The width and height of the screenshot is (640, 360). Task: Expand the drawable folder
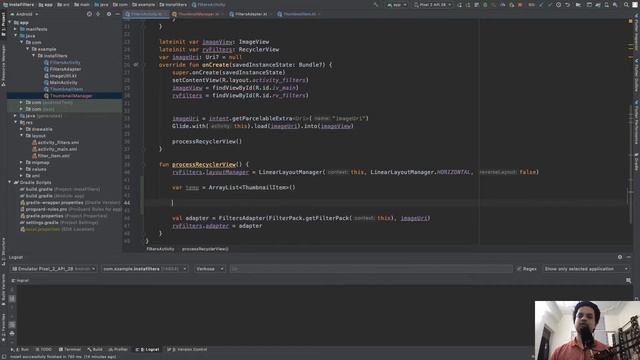pyautogui.click(x=21, y=129)
